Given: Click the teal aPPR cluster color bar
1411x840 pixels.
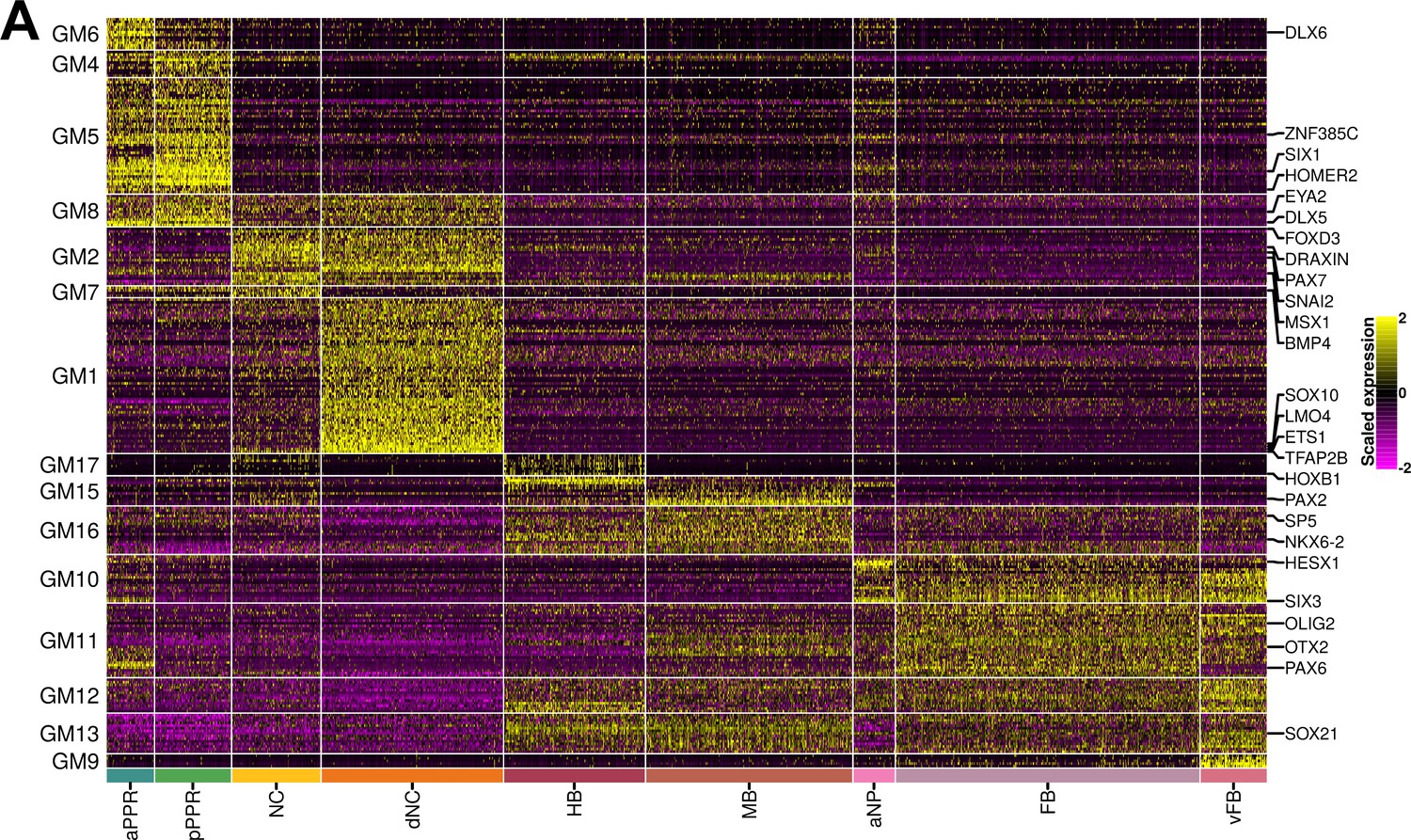Looking at the screenshot, I should (130, 776).
